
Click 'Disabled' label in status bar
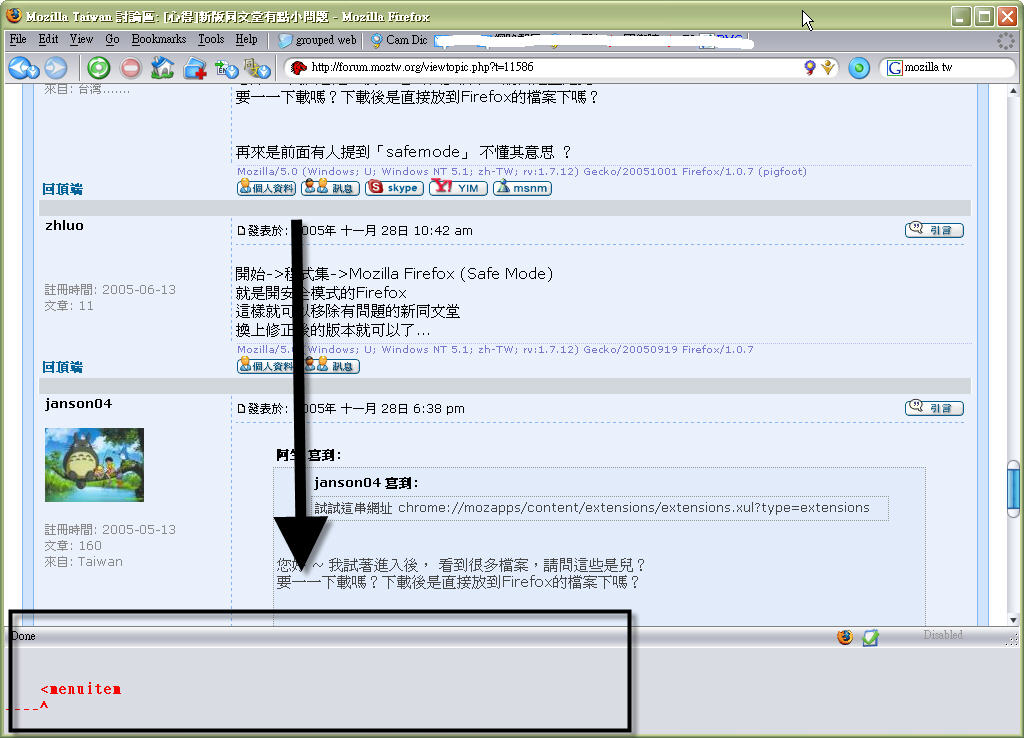coord(943,635)
